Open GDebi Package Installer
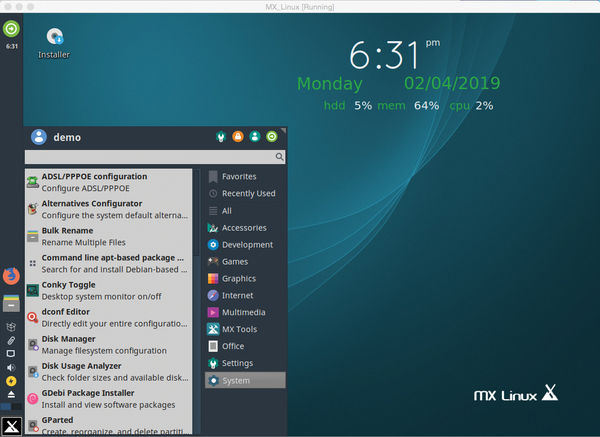The height and width of the screenshot is (437, 600). point(109,399)
